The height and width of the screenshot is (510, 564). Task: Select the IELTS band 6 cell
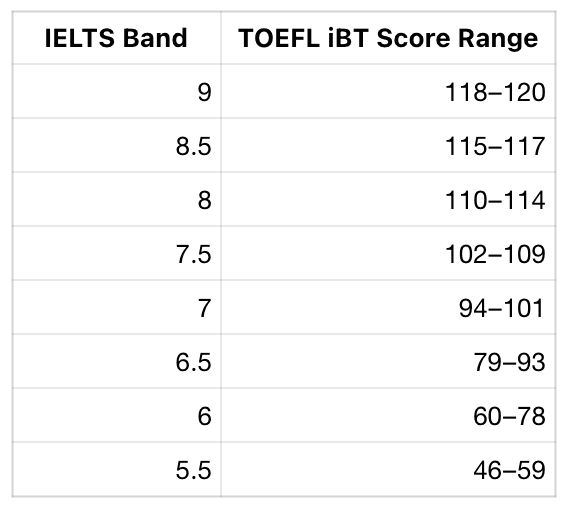pyautogui.click(x=117, y=415)
